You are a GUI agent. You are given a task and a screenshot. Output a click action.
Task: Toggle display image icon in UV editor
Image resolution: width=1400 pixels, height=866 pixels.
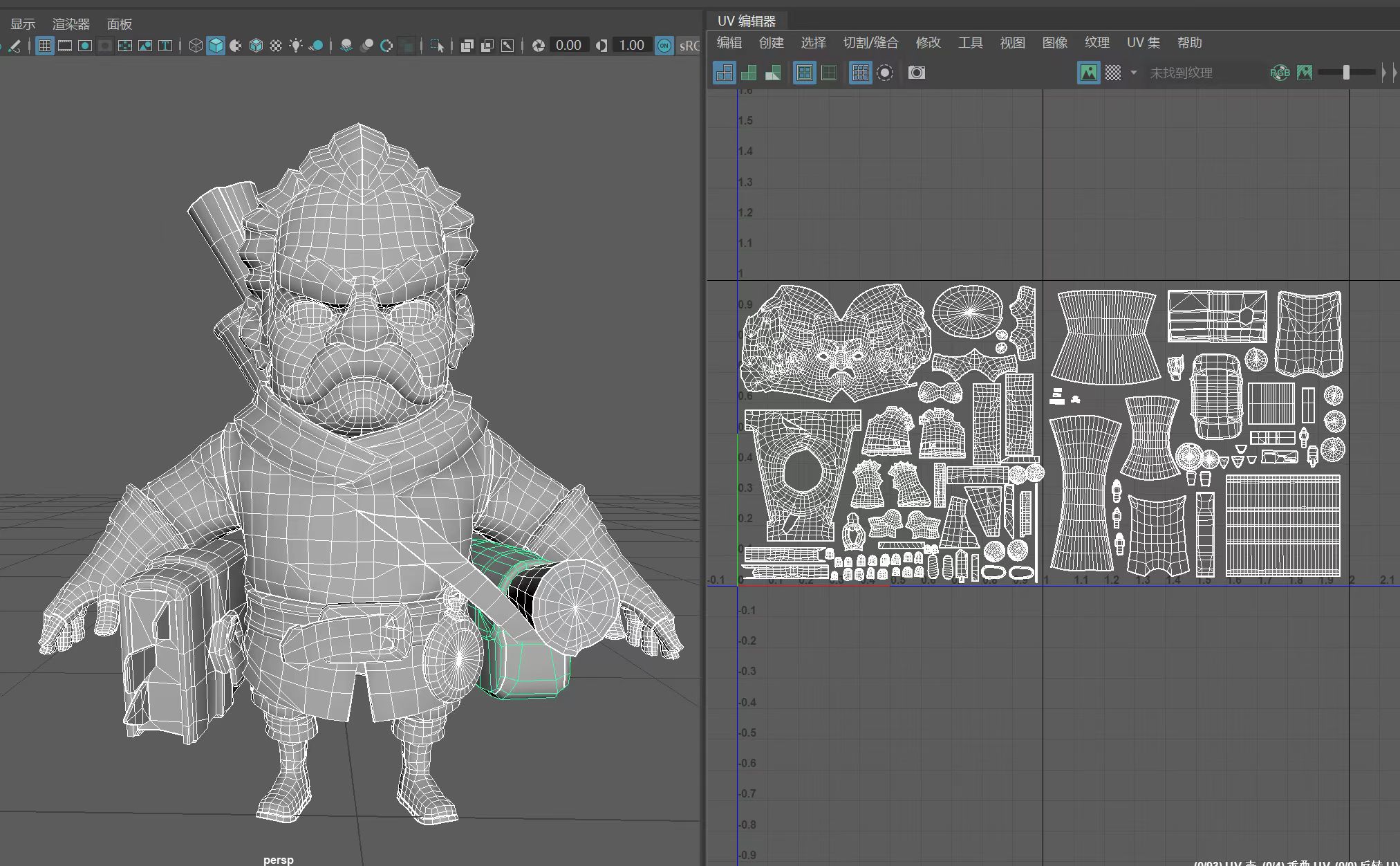point(1089,73)
